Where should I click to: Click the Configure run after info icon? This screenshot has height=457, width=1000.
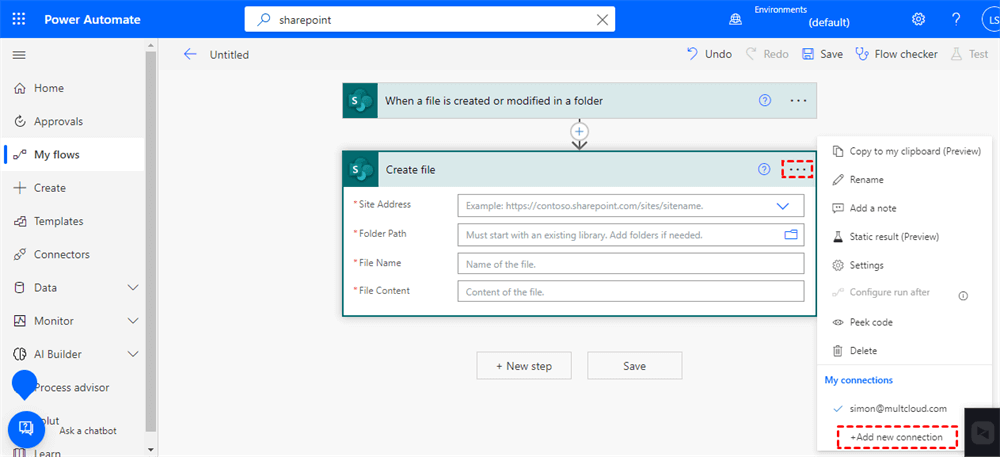pyautogui.click(x=963, y=296)
